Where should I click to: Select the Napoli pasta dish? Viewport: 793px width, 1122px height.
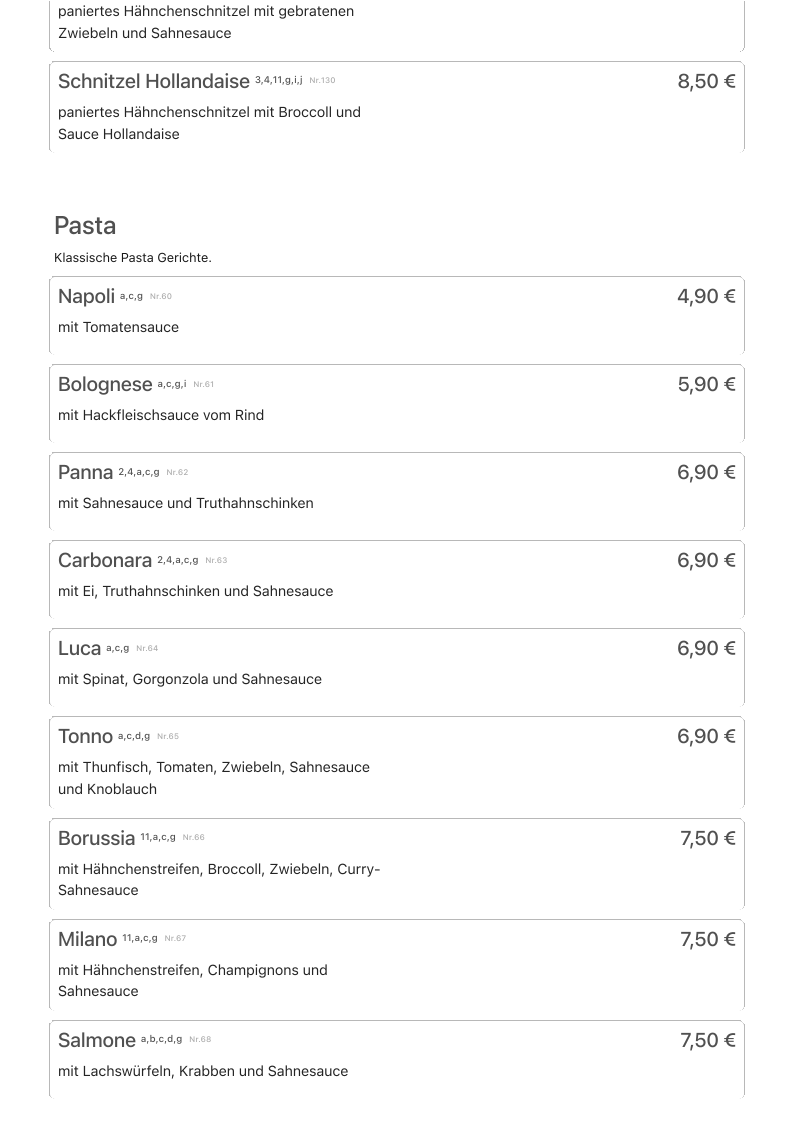(x=86, y=297)
